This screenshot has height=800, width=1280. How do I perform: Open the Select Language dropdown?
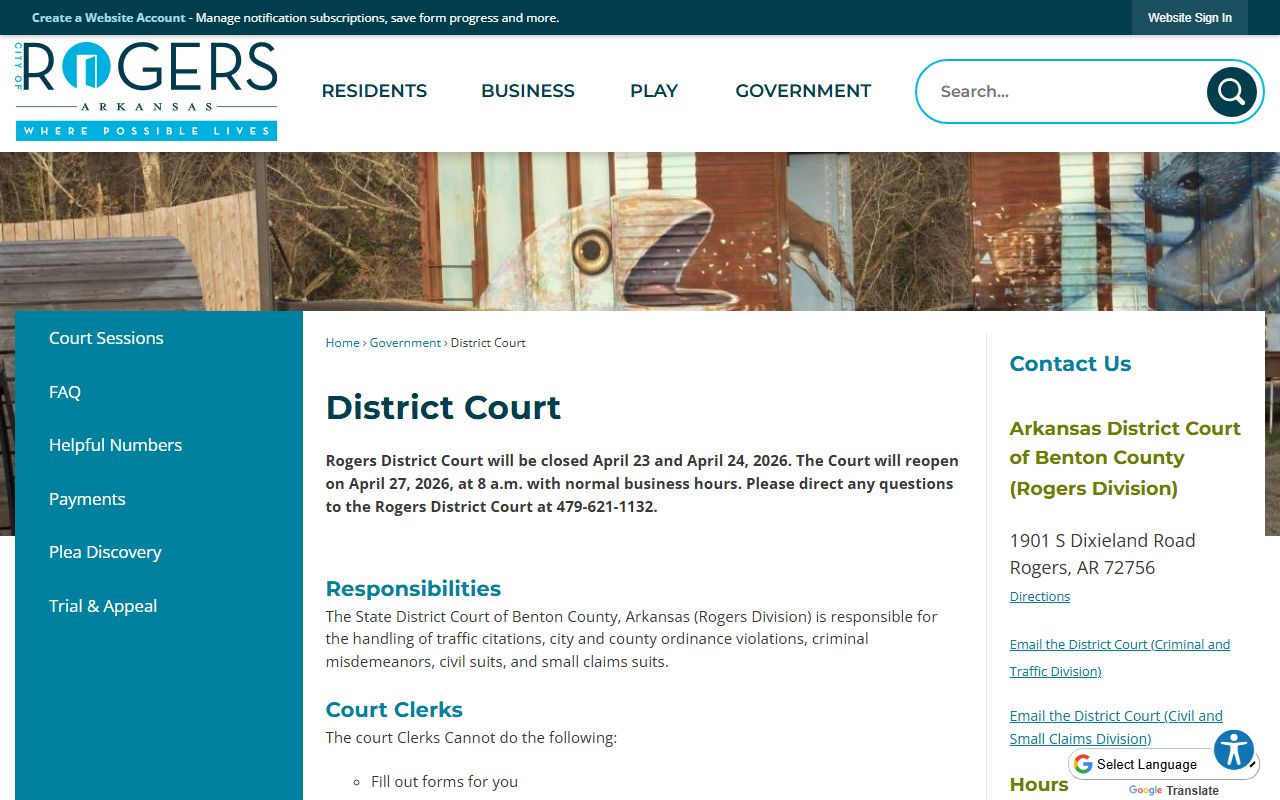tap(1163, 764)
